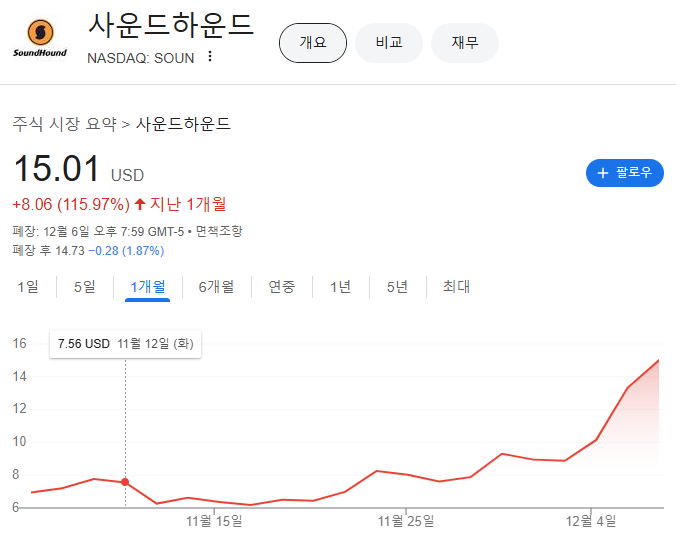Click the 11월 25일 axis label
Screen dimensions: 676x541
pos(406,522)
